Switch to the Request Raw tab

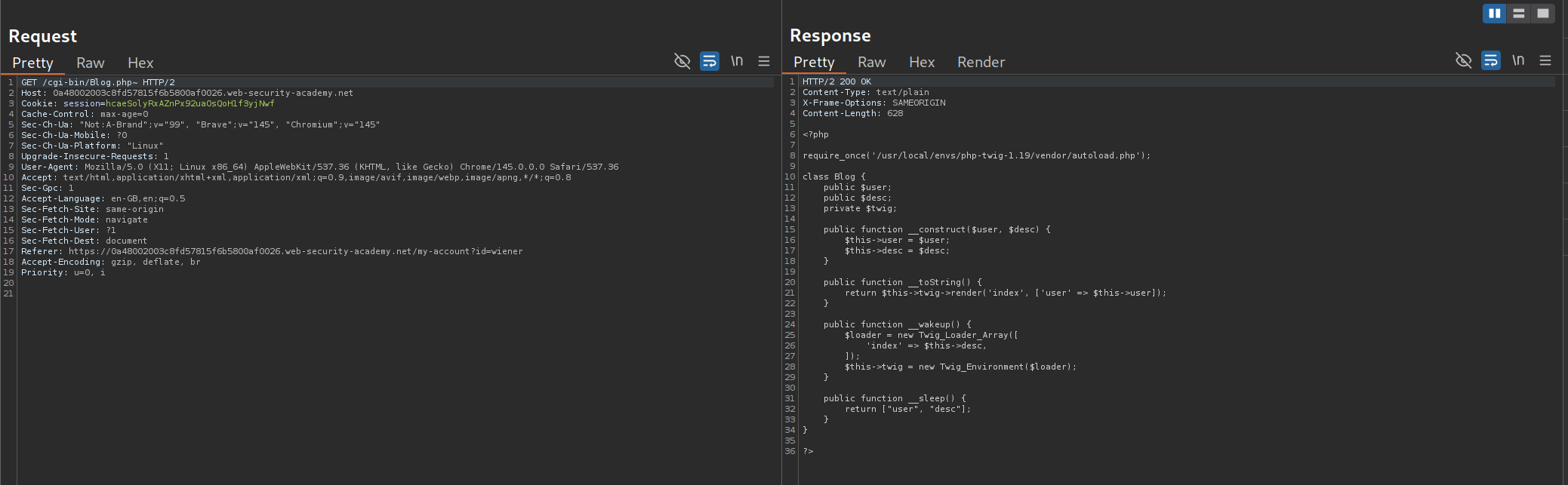point(90,63)
